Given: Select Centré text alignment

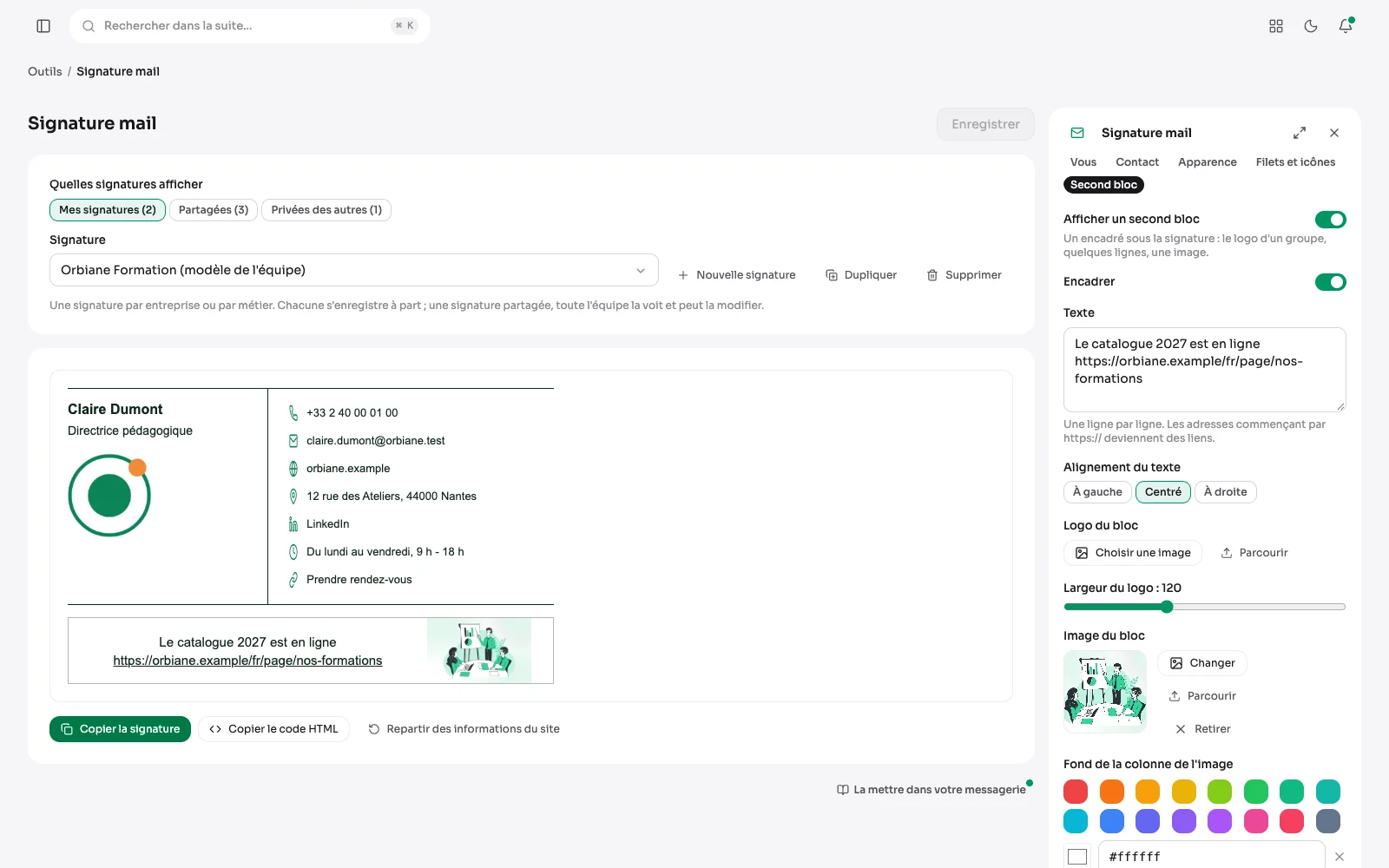Looking at the screenshot, I should click(1163, 492).
